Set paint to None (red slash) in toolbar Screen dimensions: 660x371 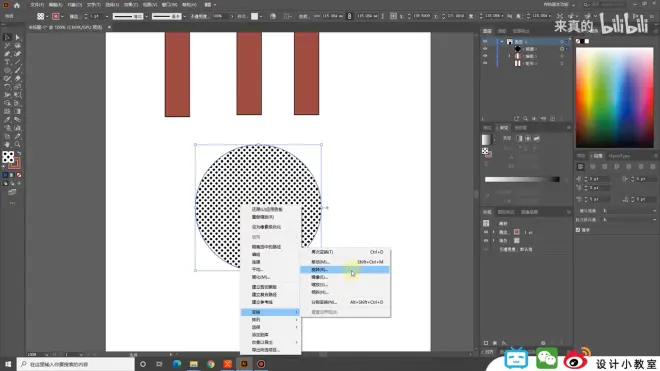click(19, 175)
